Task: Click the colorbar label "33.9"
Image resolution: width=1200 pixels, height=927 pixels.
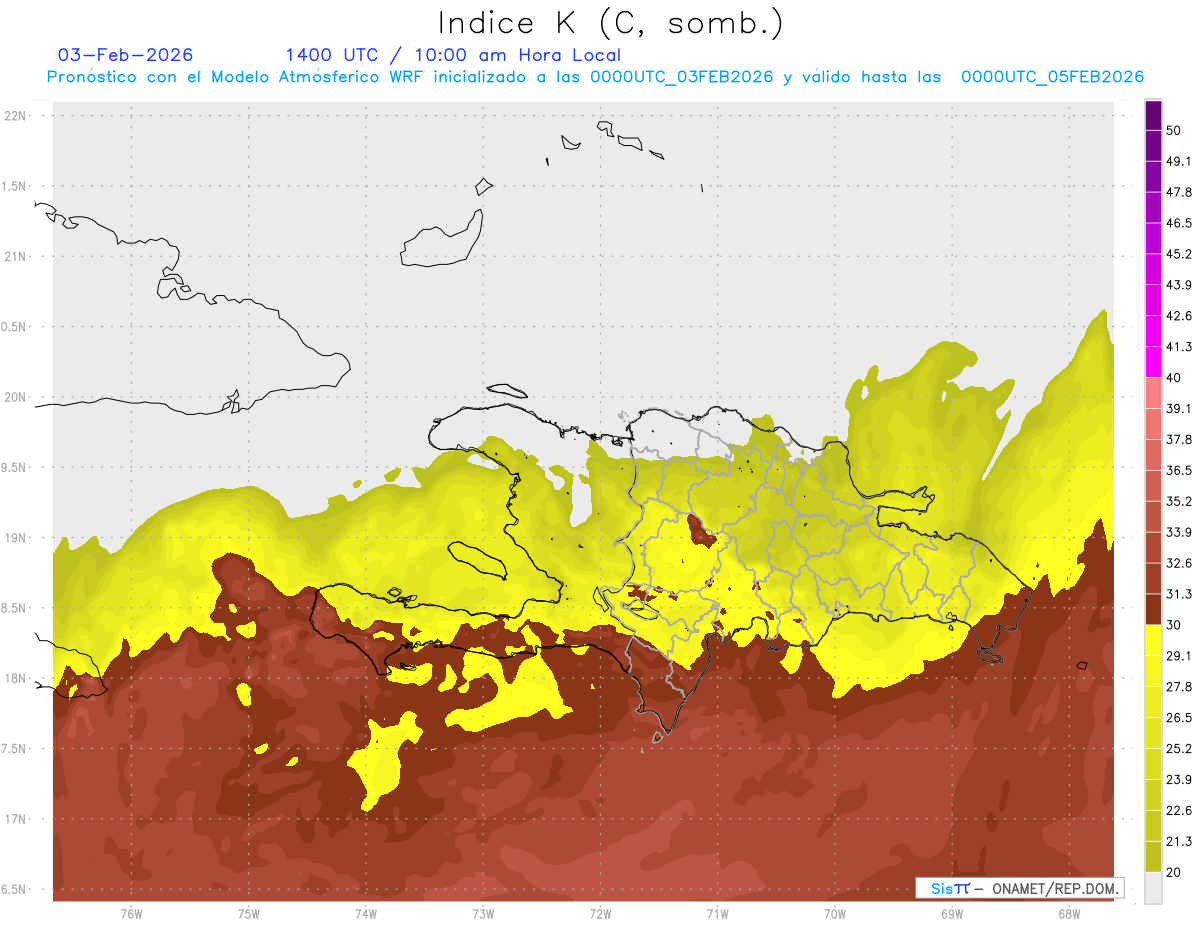Action: (x=1179, y=532)
